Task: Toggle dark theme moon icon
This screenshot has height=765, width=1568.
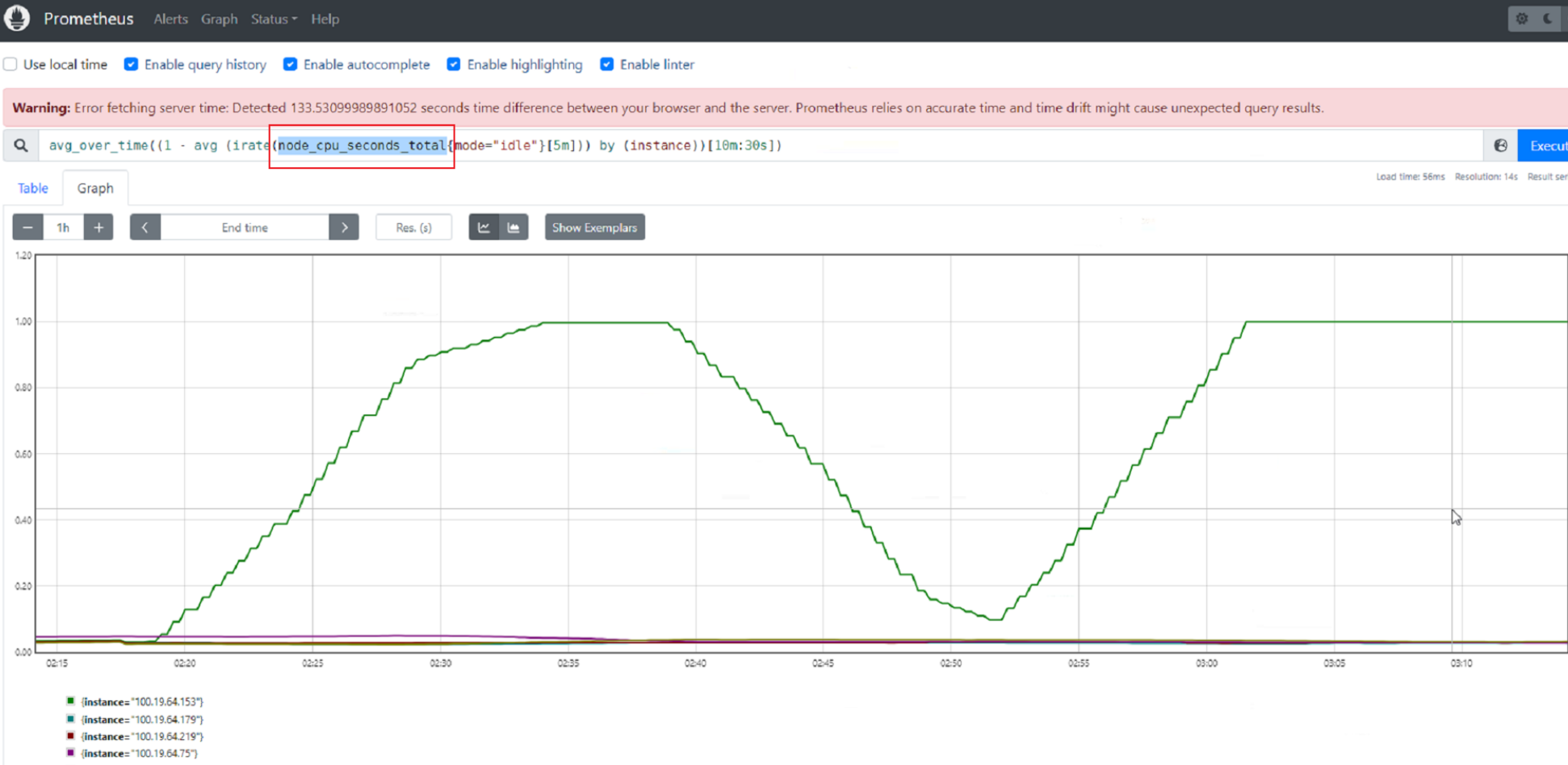Action: pos(1548,19)
